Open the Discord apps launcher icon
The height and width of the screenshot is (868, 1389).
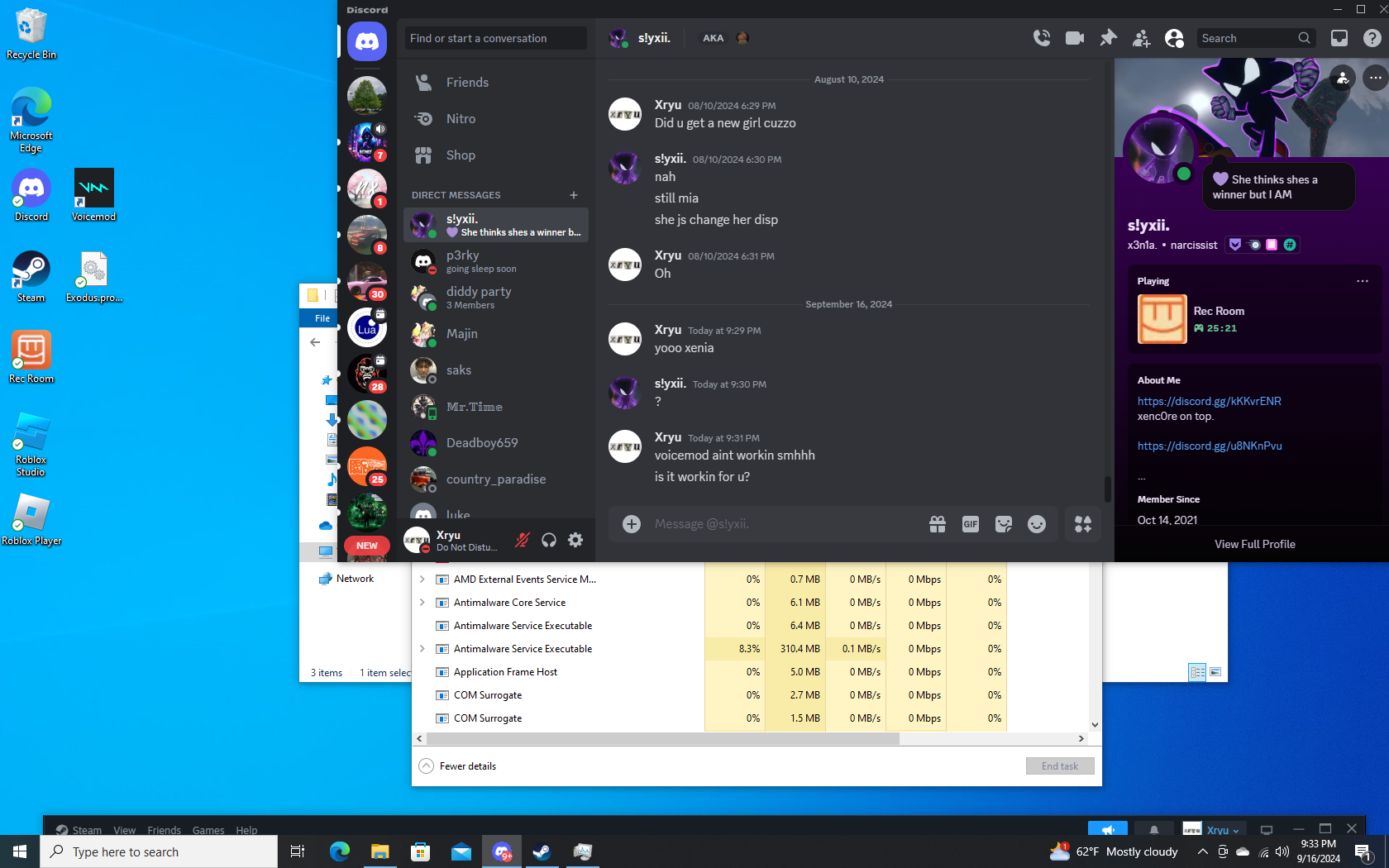[x=1083, y=524]
